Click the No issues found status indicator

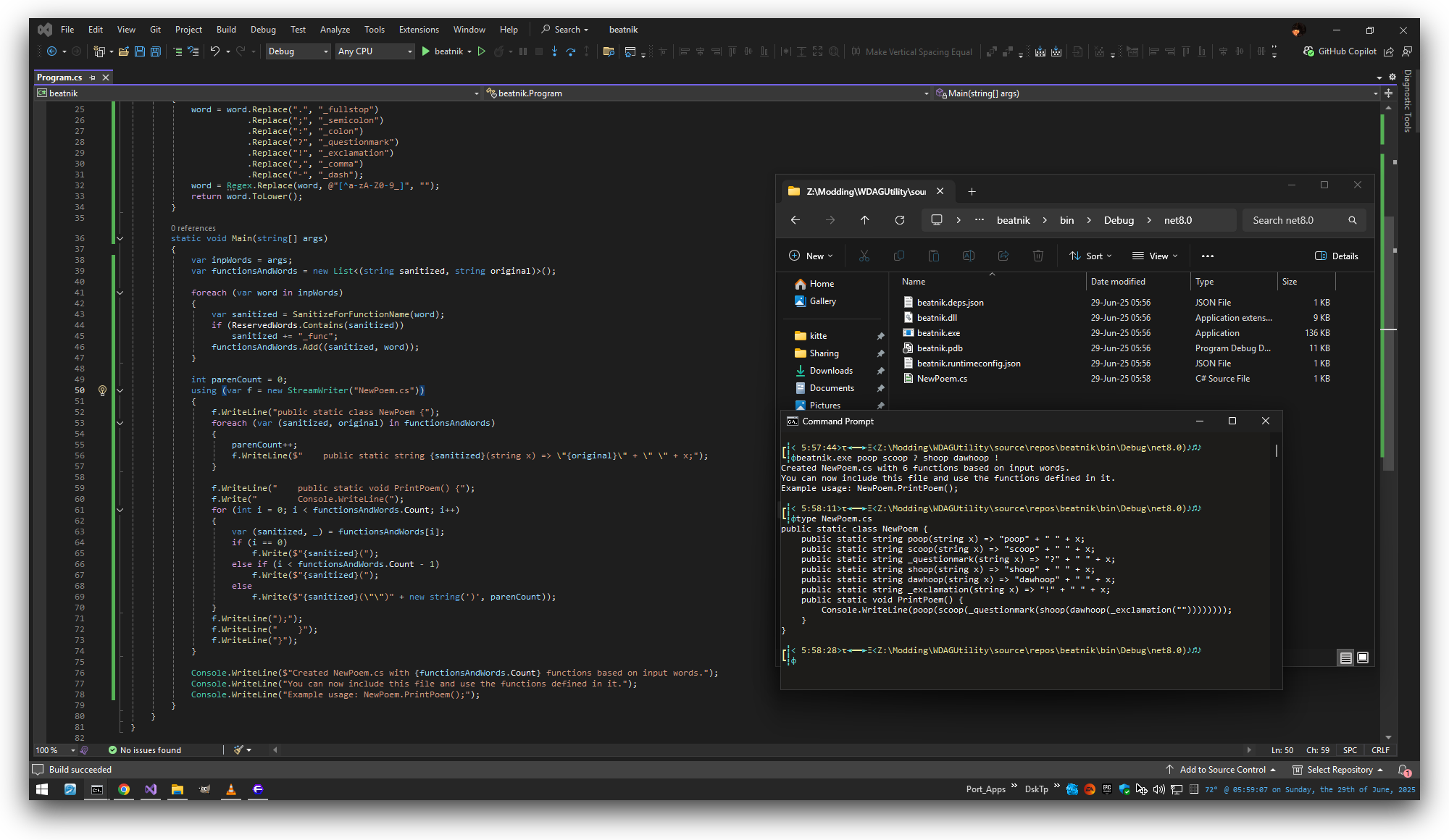[x=144, y=750]
